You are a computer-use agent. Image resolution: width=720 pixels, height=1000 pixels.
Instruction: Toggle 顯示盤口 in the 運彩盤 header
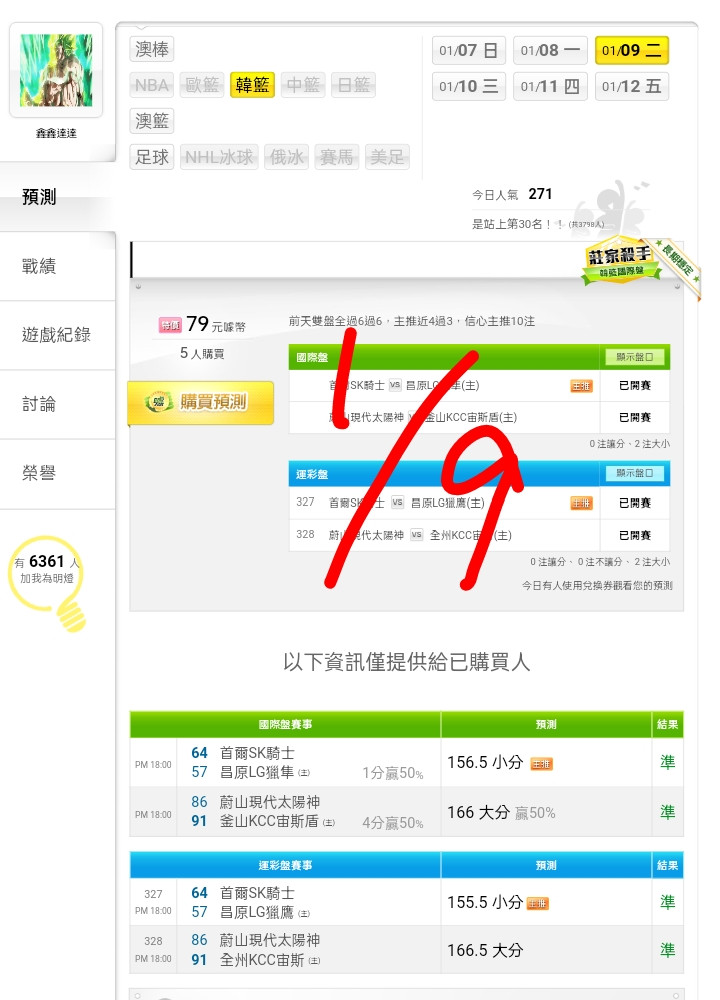click(634, 473)
